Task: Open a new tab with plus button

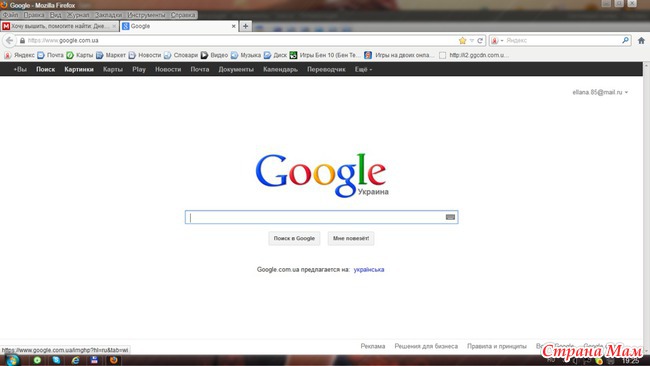Action: pos(245,26)
